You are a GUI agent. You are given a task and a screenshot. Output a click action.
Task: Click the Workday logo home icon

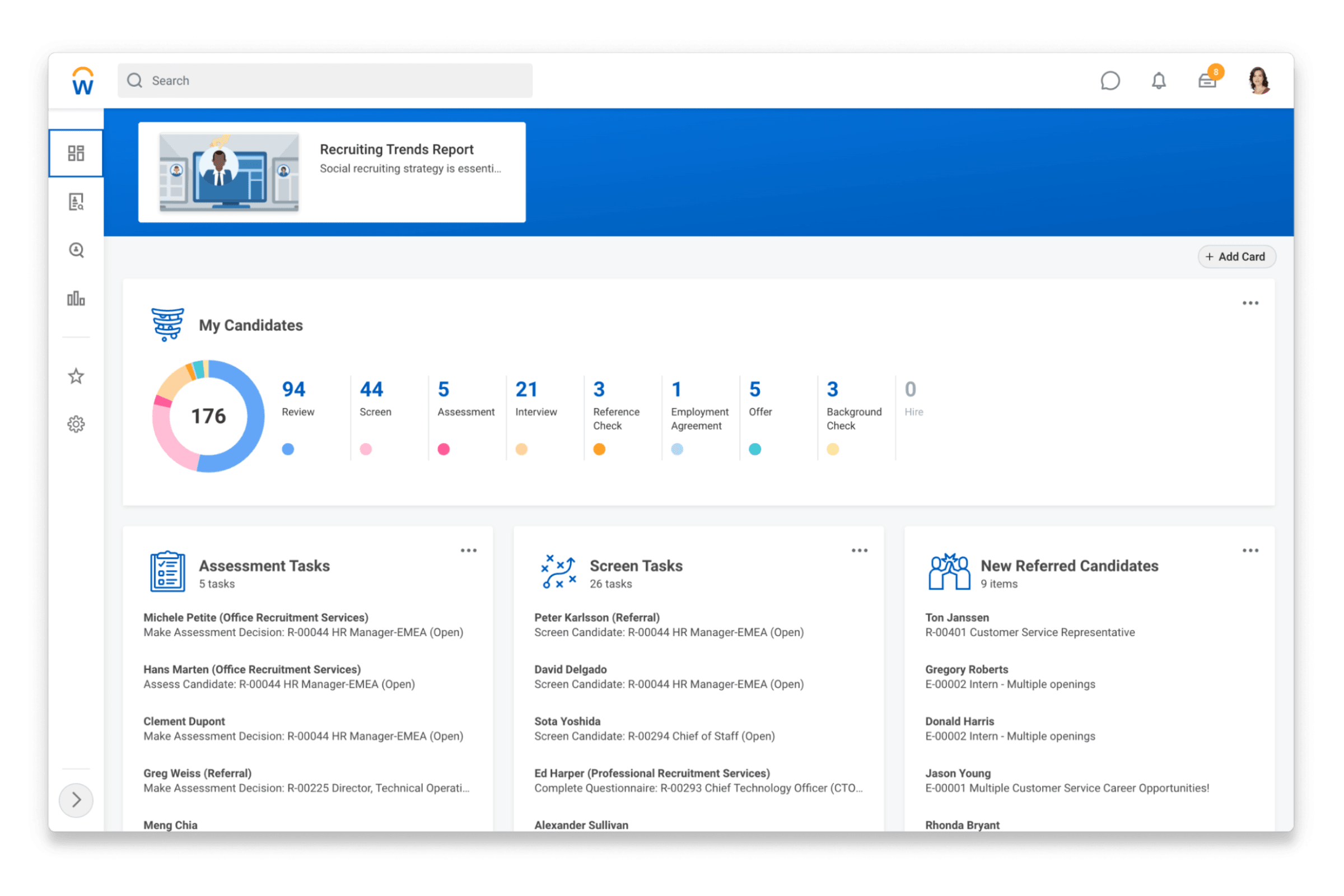coord(83,81)
